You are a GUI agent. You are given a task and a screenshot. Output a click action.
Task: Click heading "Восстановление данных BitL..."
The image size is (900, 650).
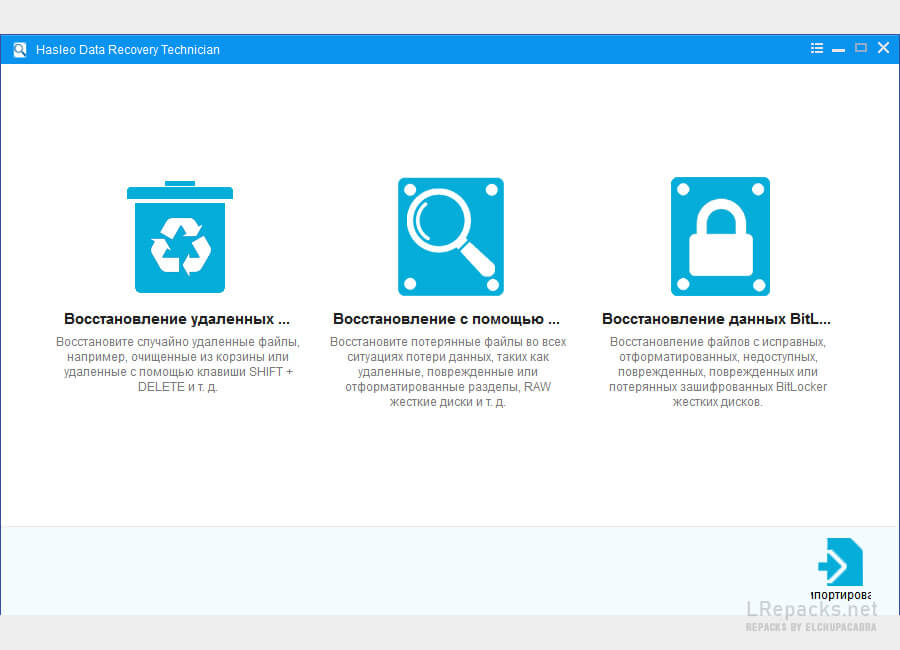click(x=716, y=319)
